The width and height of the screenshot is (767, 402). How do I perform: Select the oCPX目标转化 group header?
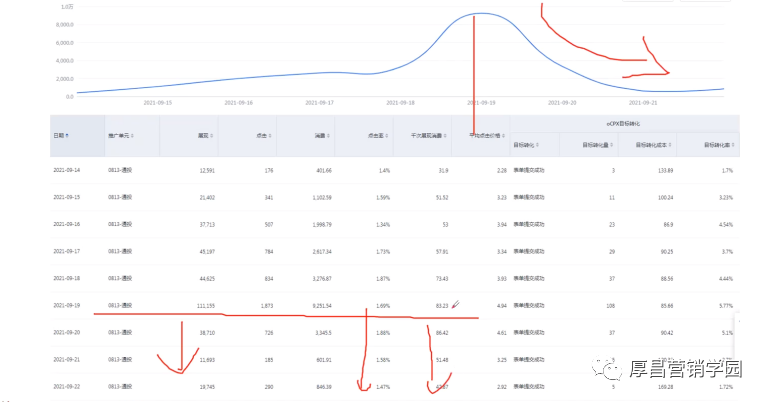point(623,124)
